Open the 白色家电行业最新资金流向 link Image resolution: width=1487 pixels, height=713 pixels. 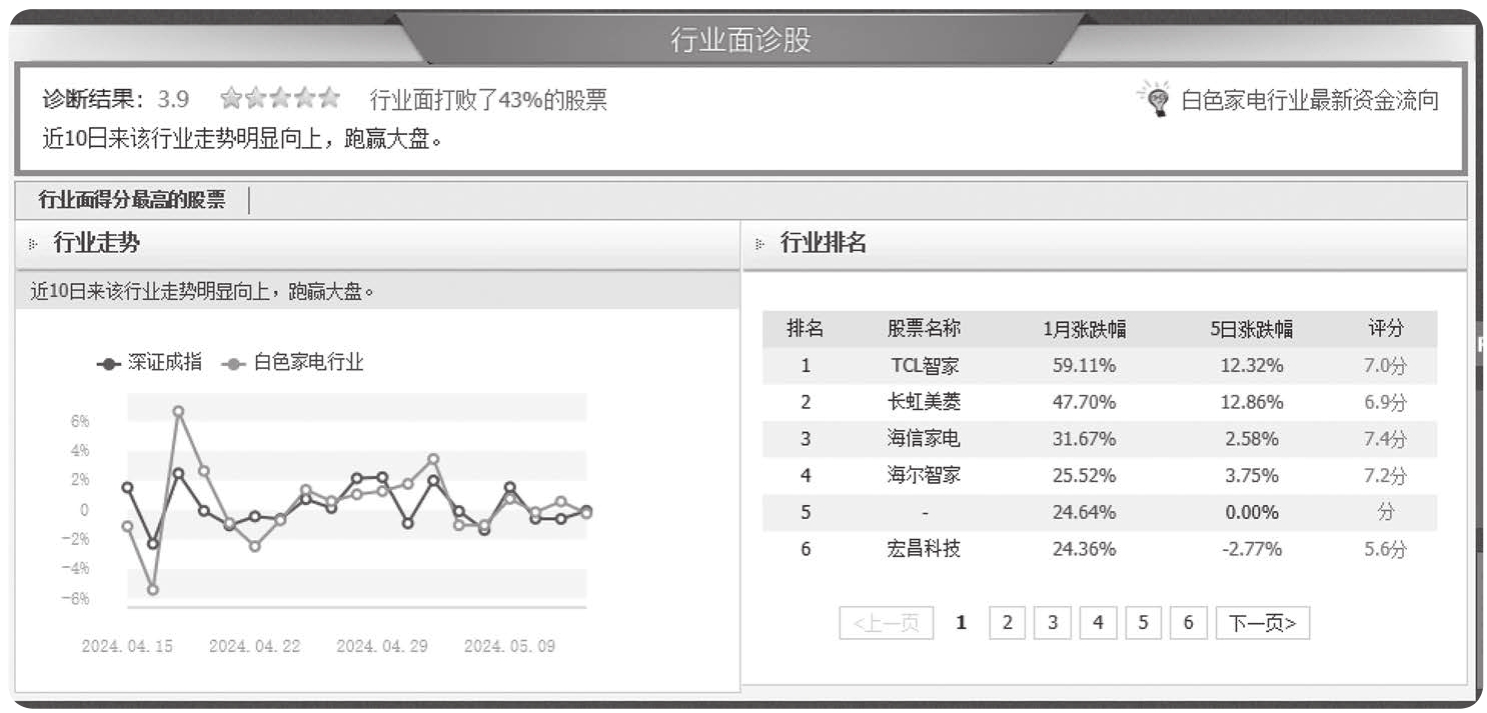pos(1310,100)
